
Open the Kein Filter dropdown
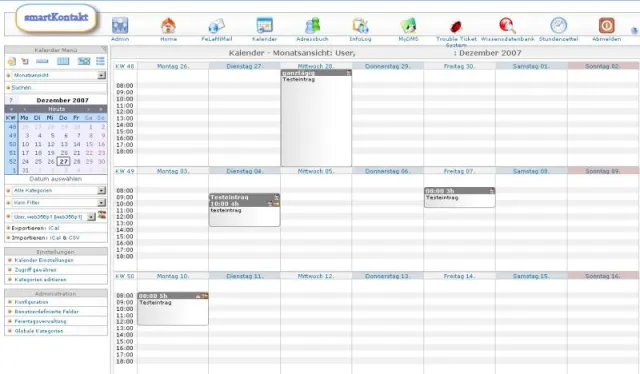(59, 203)
